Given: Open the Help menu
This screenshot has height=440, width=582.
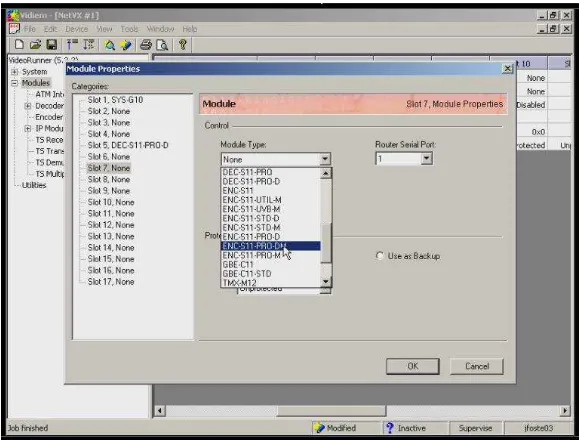Looking at the screenshot, I should click(189, 29).
